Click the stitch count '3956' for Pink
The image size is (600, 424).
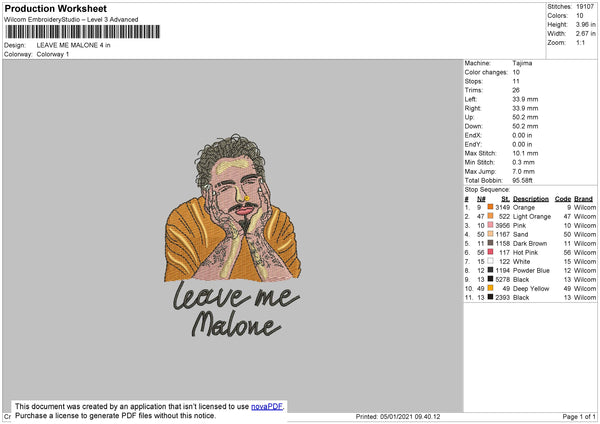503,225
